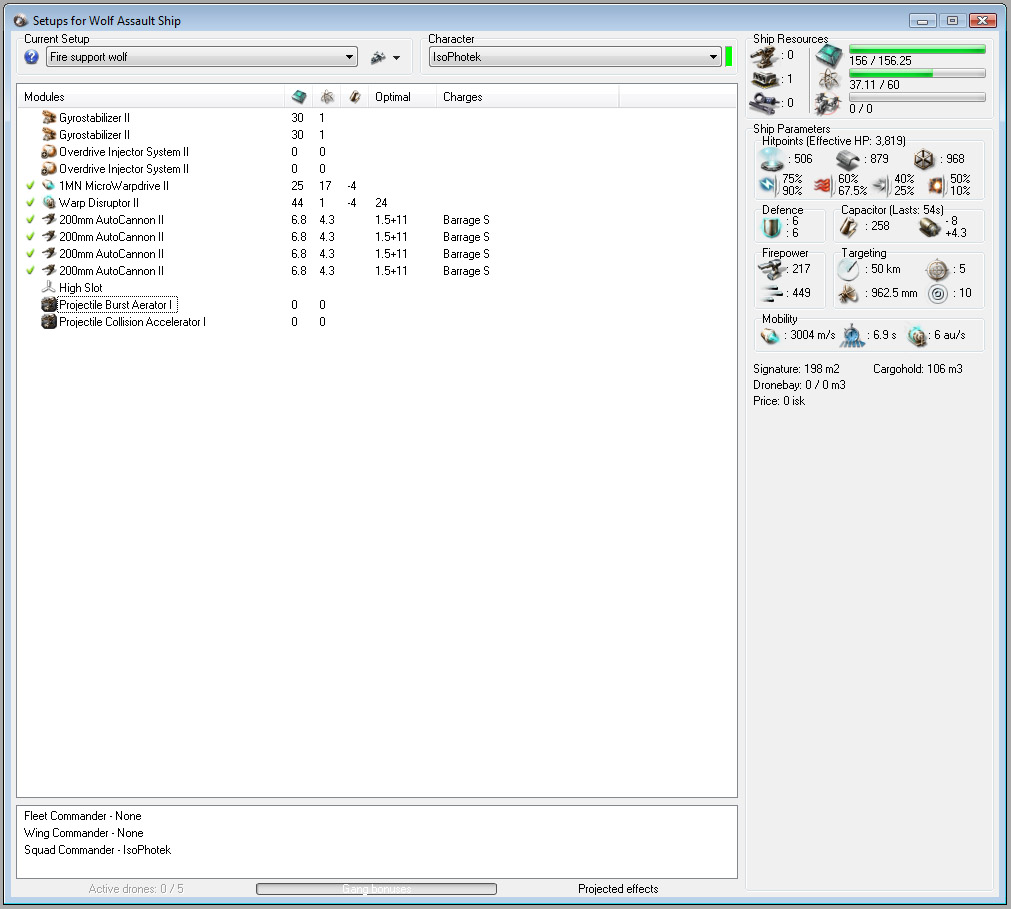Click the rig calibration slots icon

(765, 103)
